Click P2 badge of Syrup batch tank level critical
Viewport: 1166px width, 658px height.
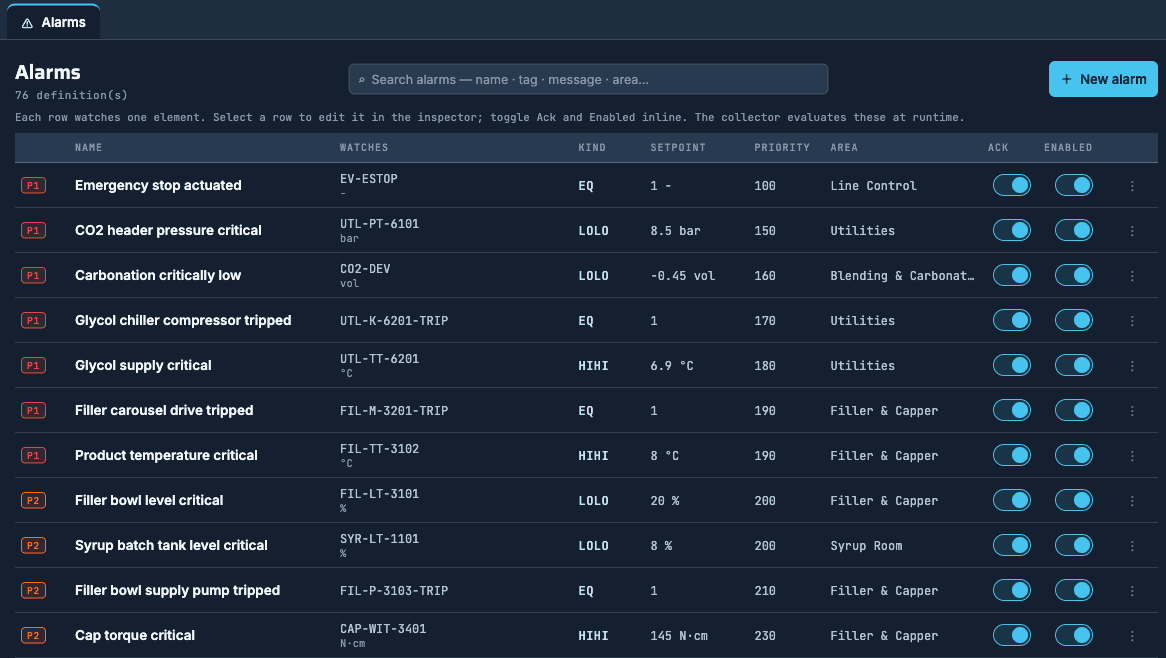pyautogui.click(x=33, y=545)
